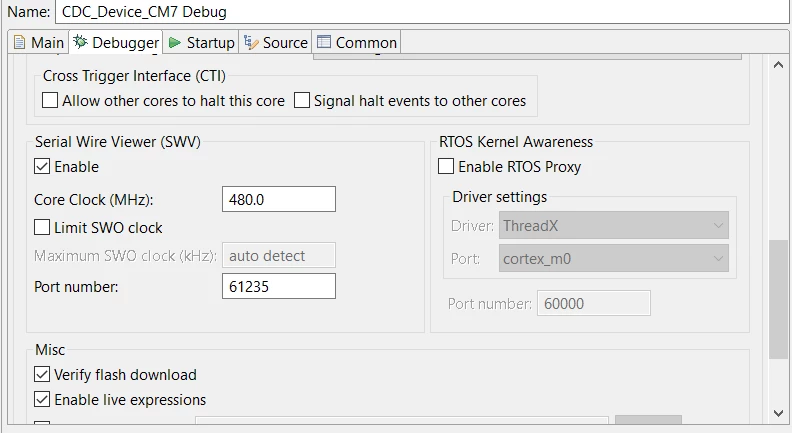
Task: Click the SWV Port number field
Action: pyautogui.click(x=279, y=286)
